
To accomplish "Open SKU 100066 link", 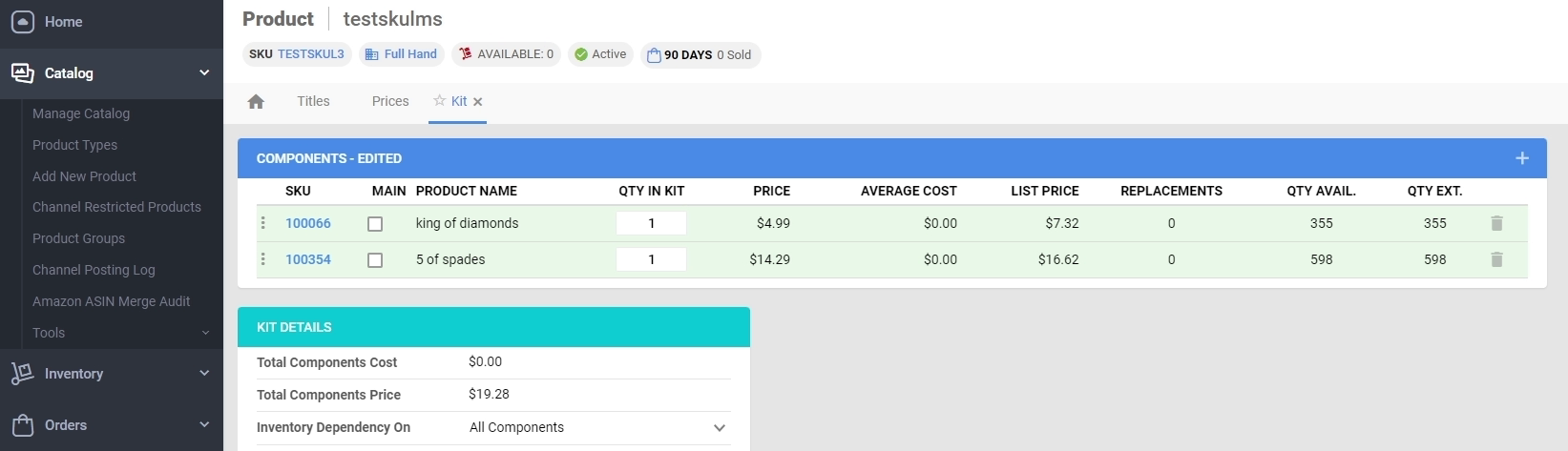I will click(x=308, y=223).
